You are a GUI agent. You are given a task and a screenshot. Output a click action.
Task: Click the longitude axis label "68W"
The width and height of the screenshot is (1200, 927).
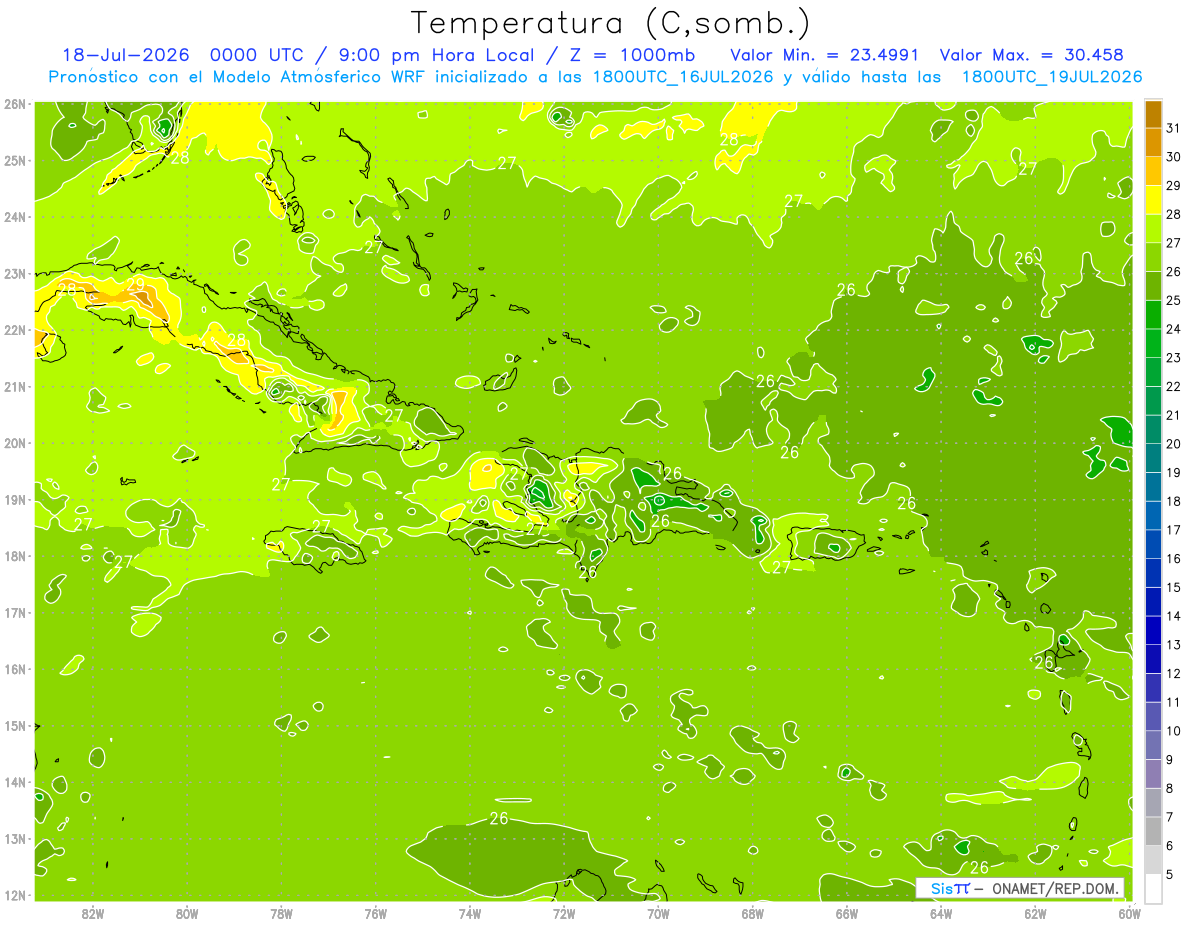752,913
